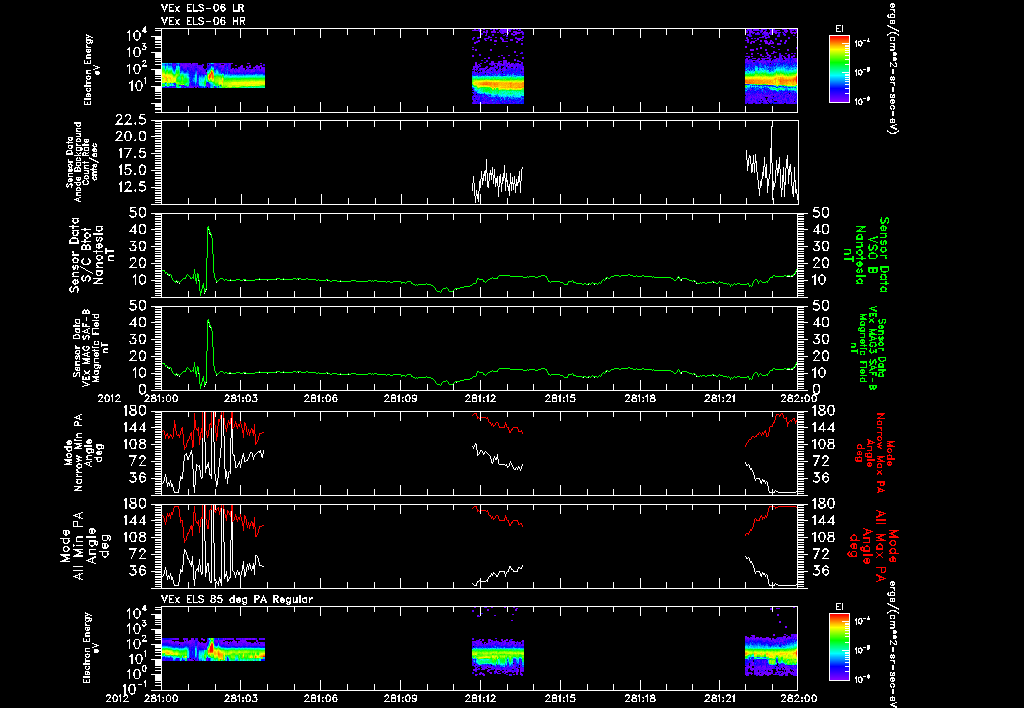Screen dimensions: 1024x708
Task: Select the "EI" label above bottom color bar
Action: tap(839, 607)
